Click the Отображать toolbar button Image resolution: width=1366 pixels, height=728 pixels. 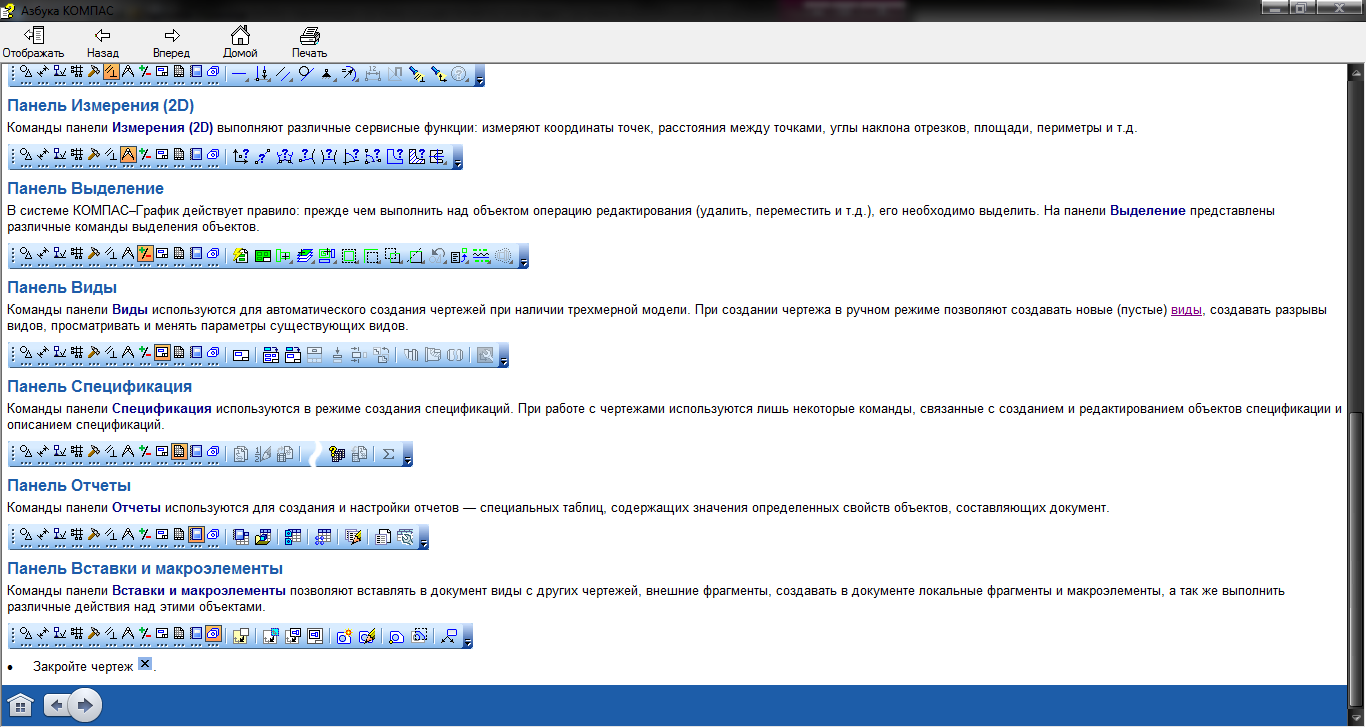coord(32,42)
